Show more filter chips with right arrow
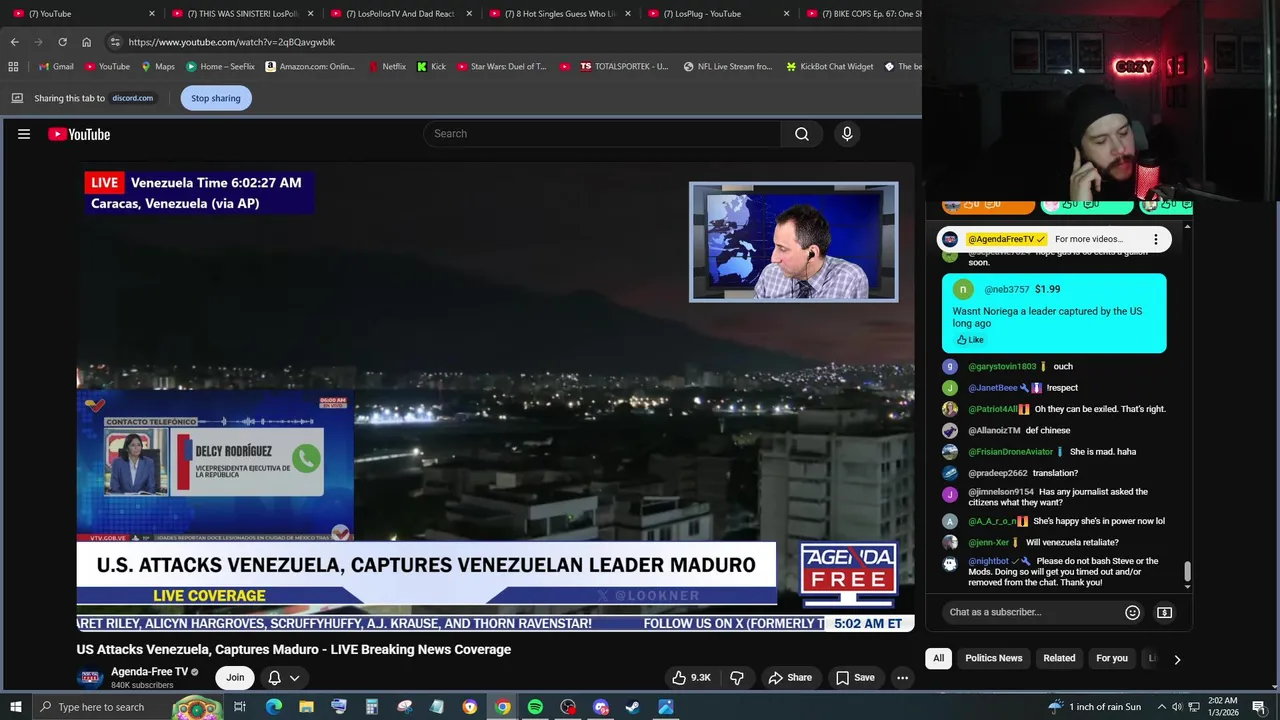The image size is (1280, 720). pyautogui.click(x=1177, y=659)
